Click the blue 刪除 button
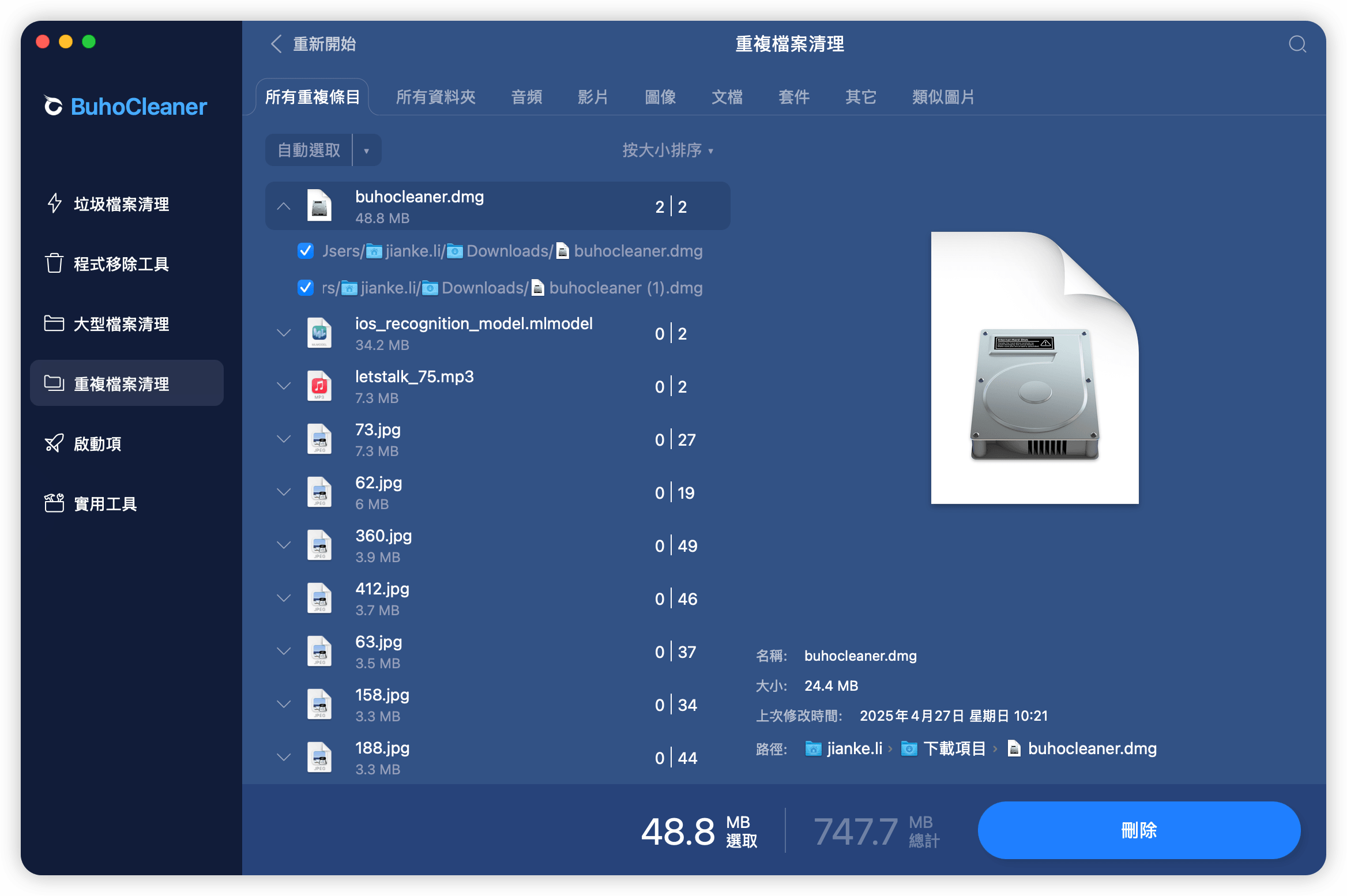The height and width of the screenshot is (896, 1347). coord(1139,830)
